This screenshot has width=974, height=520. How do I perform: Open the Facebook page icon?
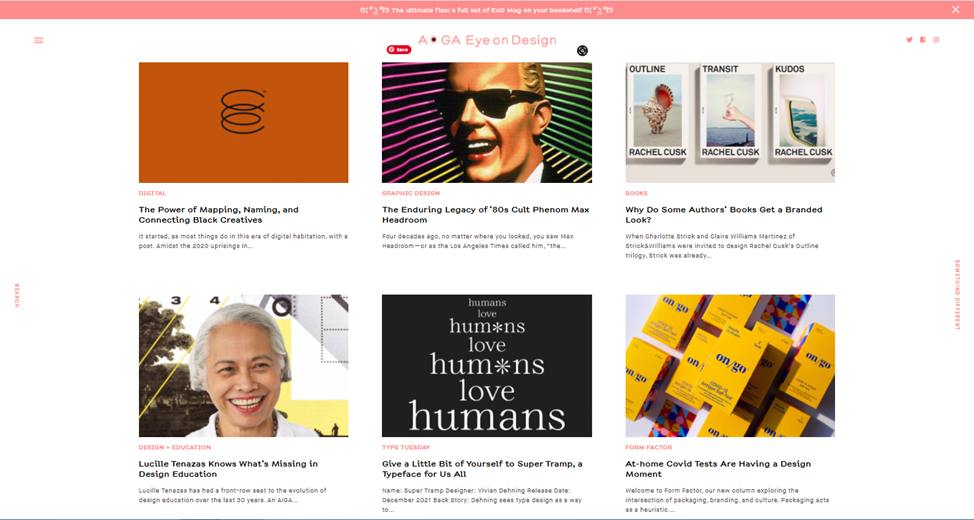pyautogui.click(x=922, y=40)
